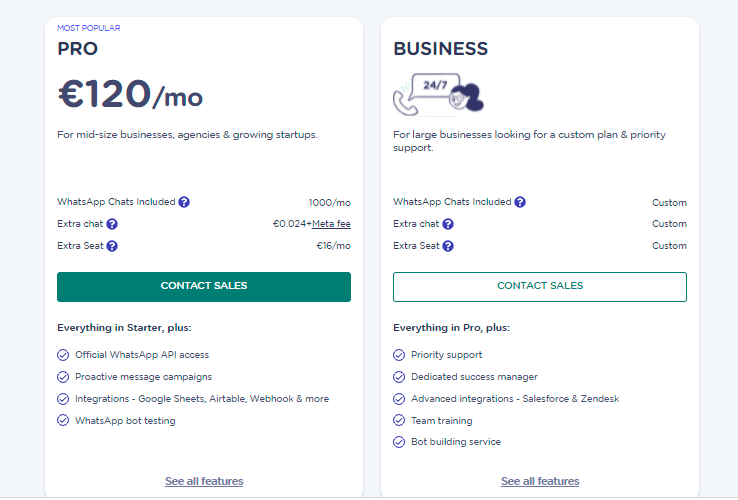Click help icon beside Pro Extra Seat
Viewport: 738px width, 500px height.
click(x=112, y=246)
